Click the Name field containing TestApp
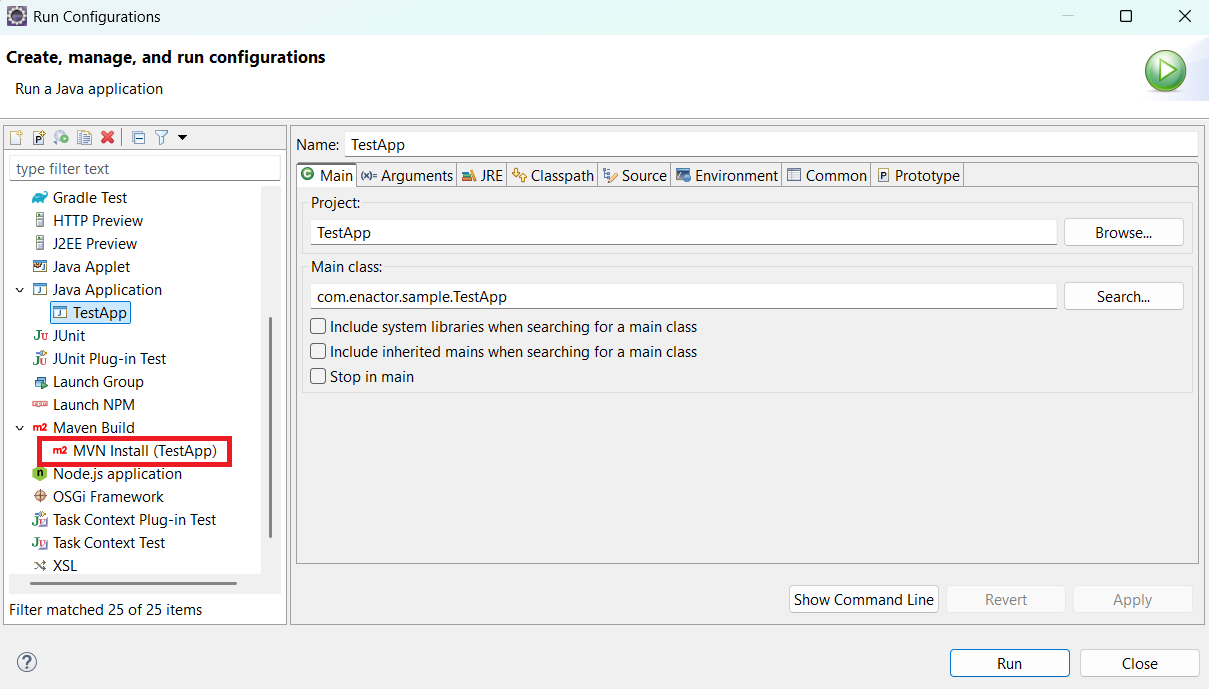The width and height of the screenshot is (1209, 689). tap(771, 145)
